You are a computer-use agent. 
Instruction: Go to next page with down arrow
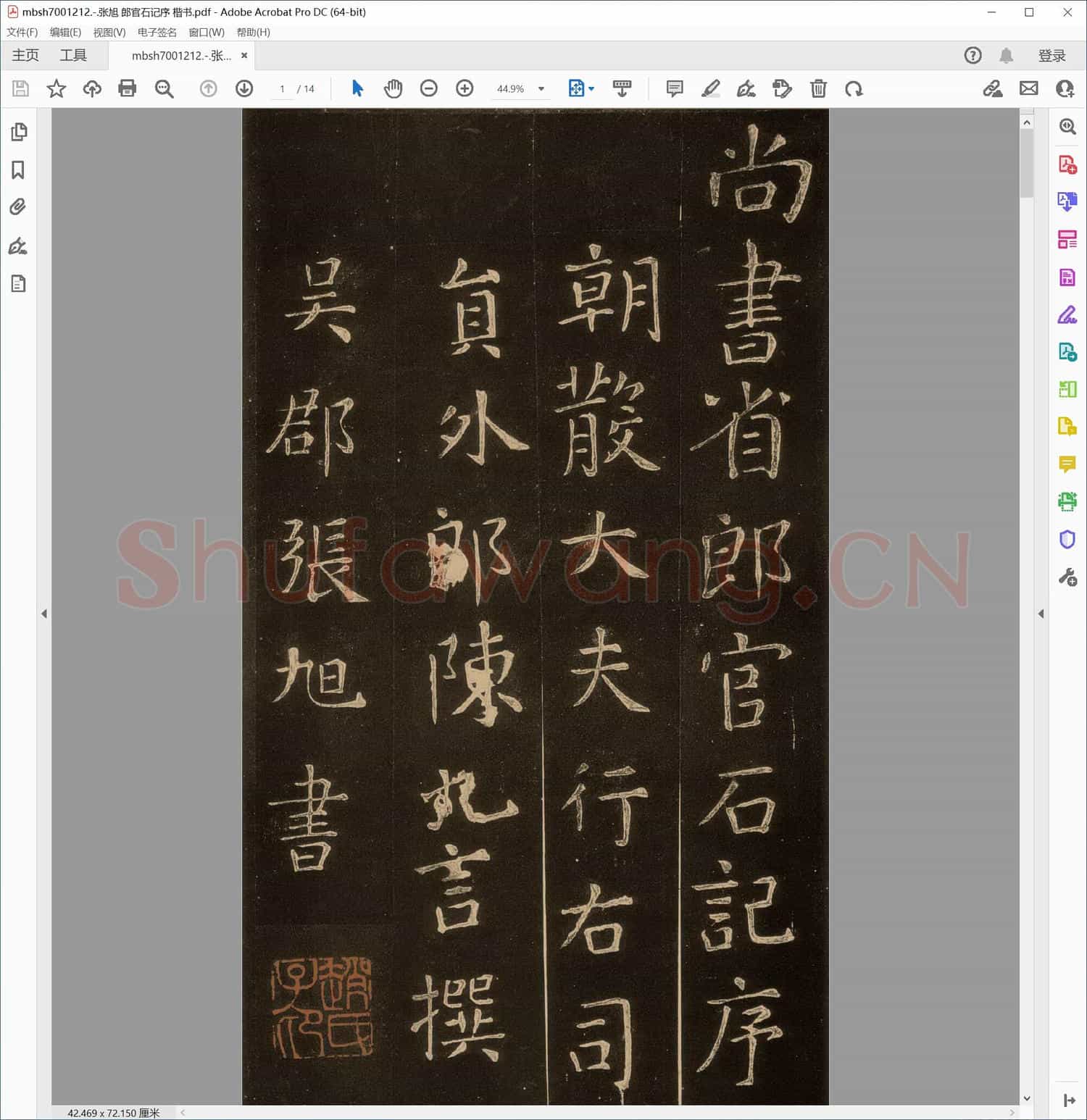pos(244,88)
